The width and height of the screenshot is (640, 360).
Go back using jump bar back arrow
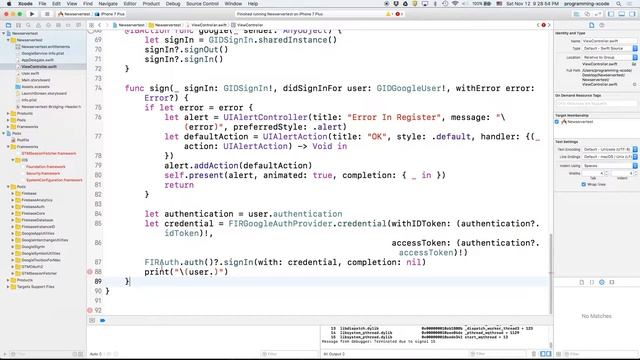pos(100,25)
